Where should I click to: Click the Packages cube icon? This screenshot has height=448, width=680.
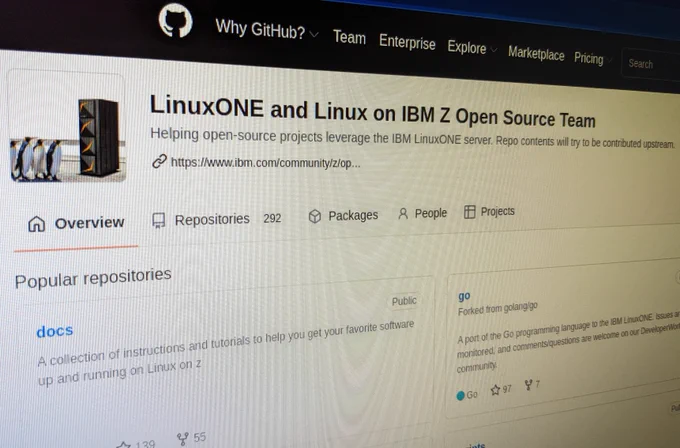[x=315, y=216]
